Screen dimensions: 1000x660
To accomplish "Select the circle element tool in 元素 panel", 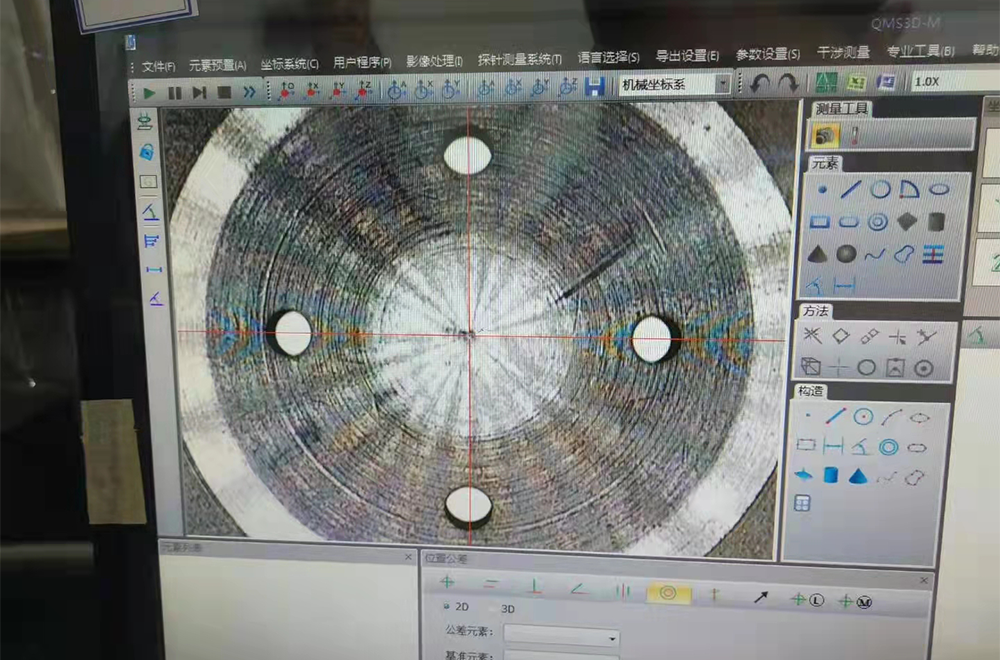I will click(880, 189).
